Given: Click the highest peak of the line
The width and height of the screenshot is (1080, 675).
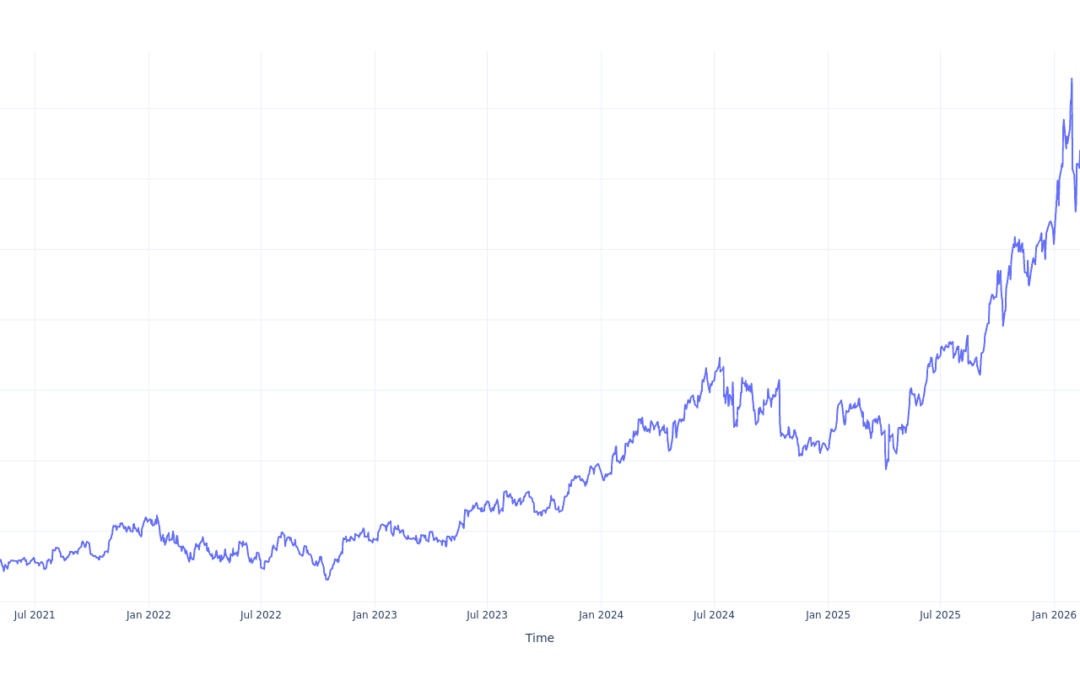Looking at the screenshot, I should point(1071,79).
